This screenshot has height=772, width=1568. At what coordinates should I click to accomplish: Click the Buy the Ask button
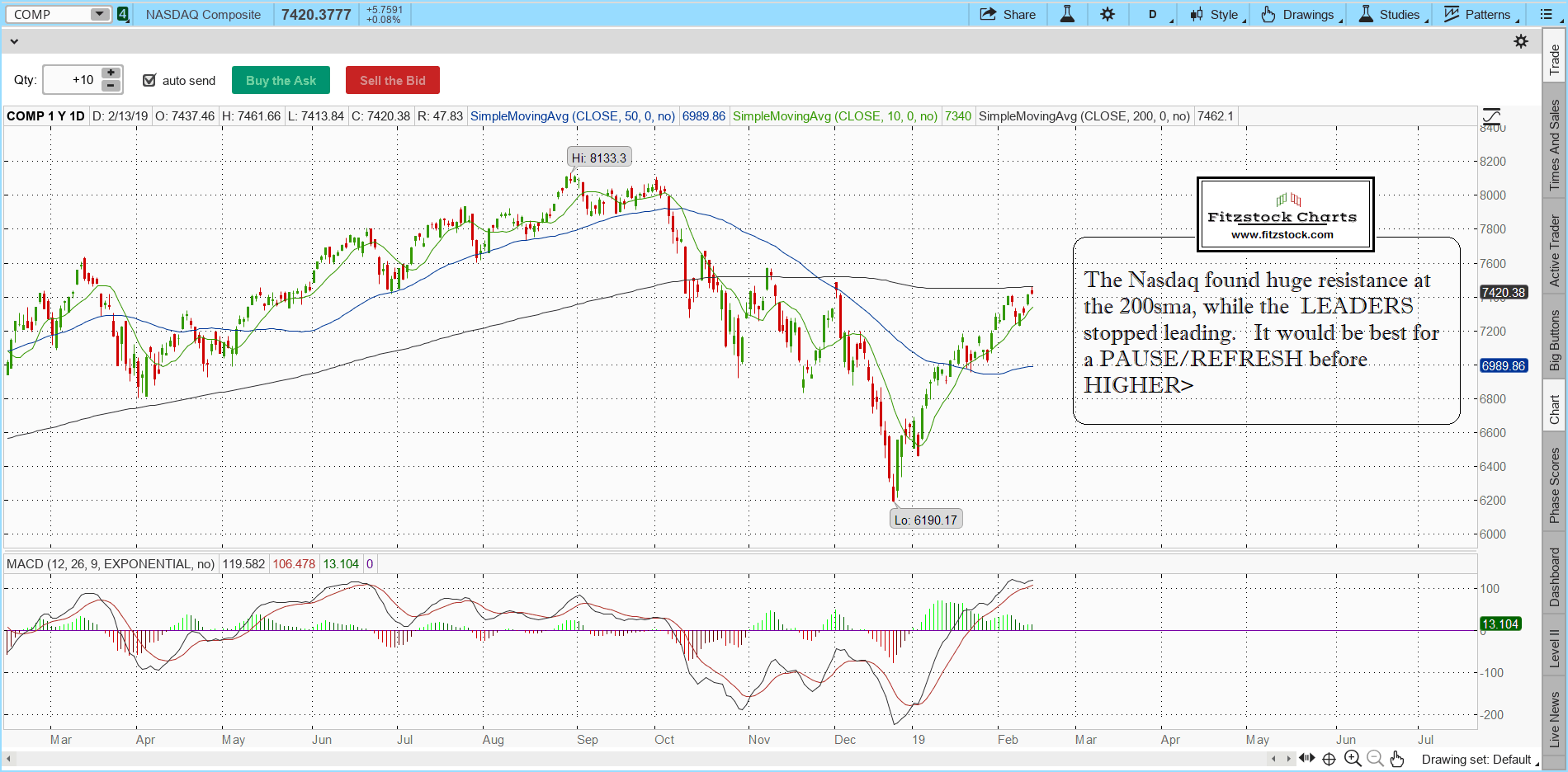tap(281, 80)
